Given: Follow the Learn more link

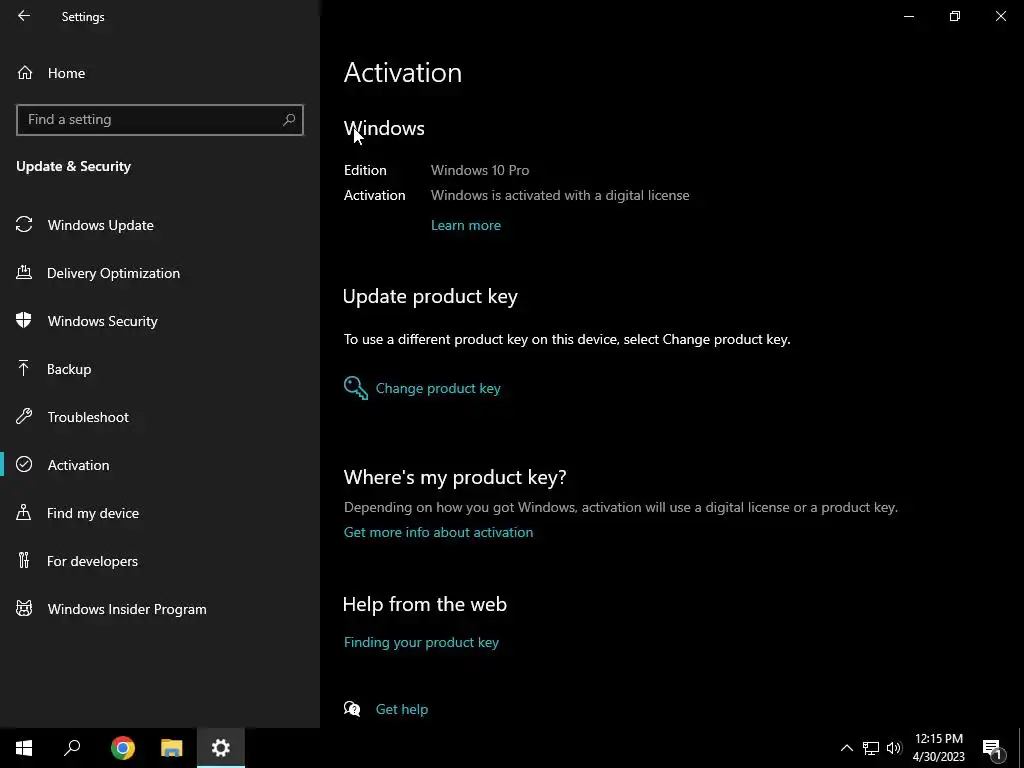Looking at the screenshot, I should pyautogui.click(x=466, y=225).
